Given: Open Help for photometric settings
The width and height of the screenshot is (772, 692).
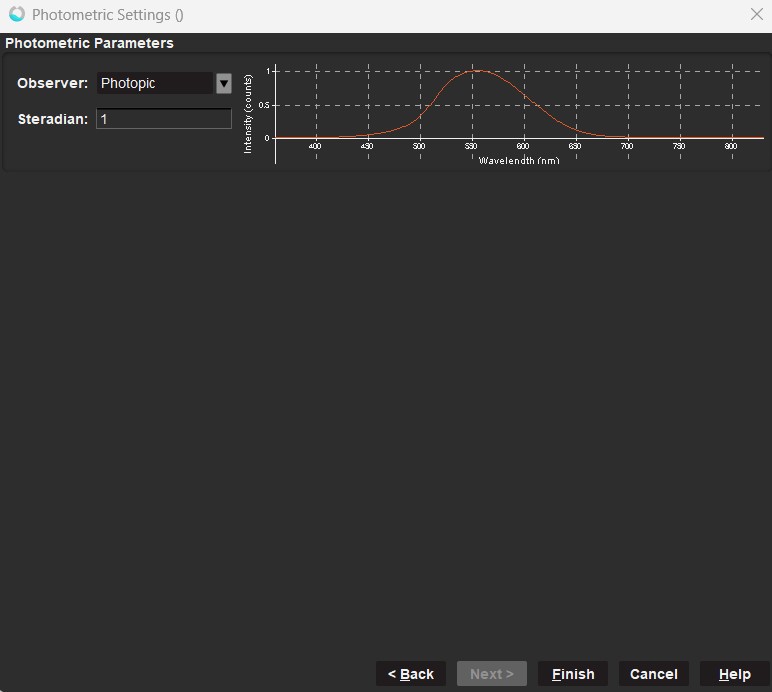Looking at the screenshot, I should point(735,674).
